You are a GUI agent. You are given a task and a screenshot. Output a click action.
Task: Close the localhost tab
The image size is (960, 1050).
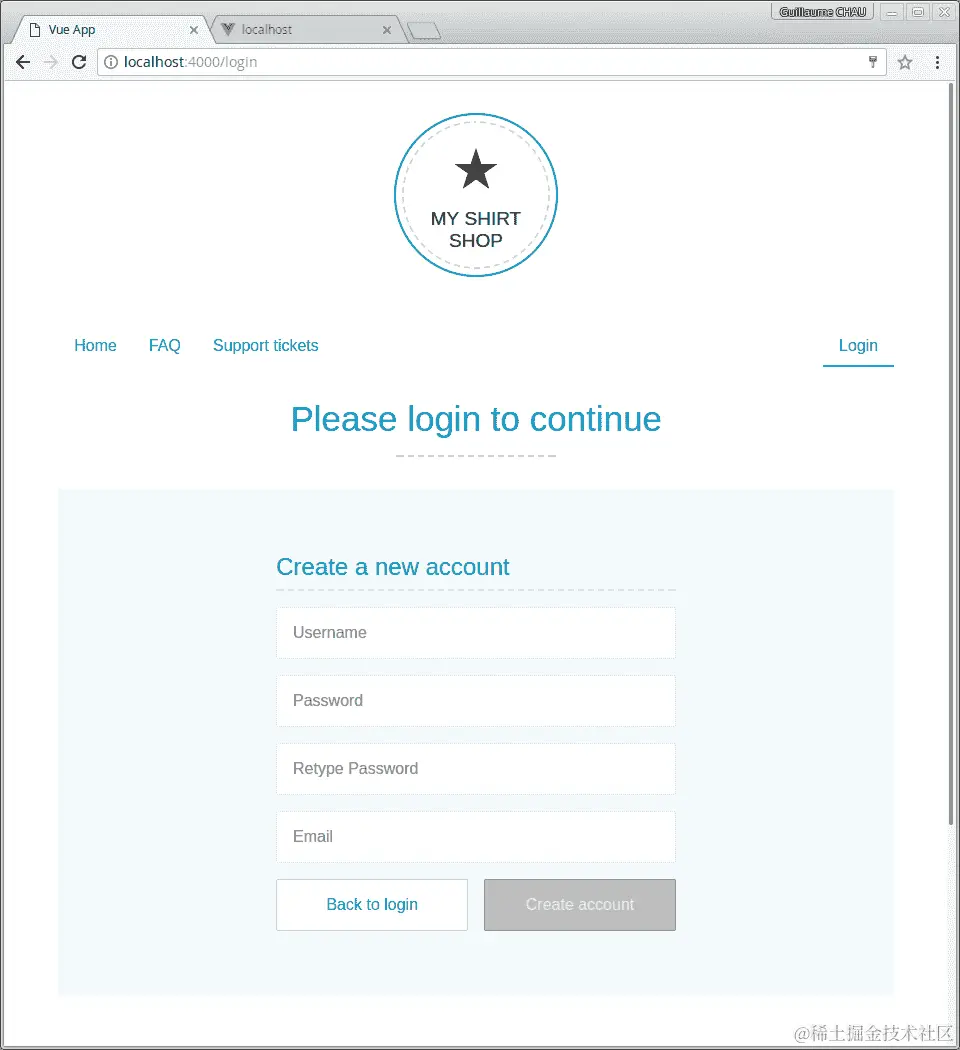pyautogui.click(x=386, y=30)
